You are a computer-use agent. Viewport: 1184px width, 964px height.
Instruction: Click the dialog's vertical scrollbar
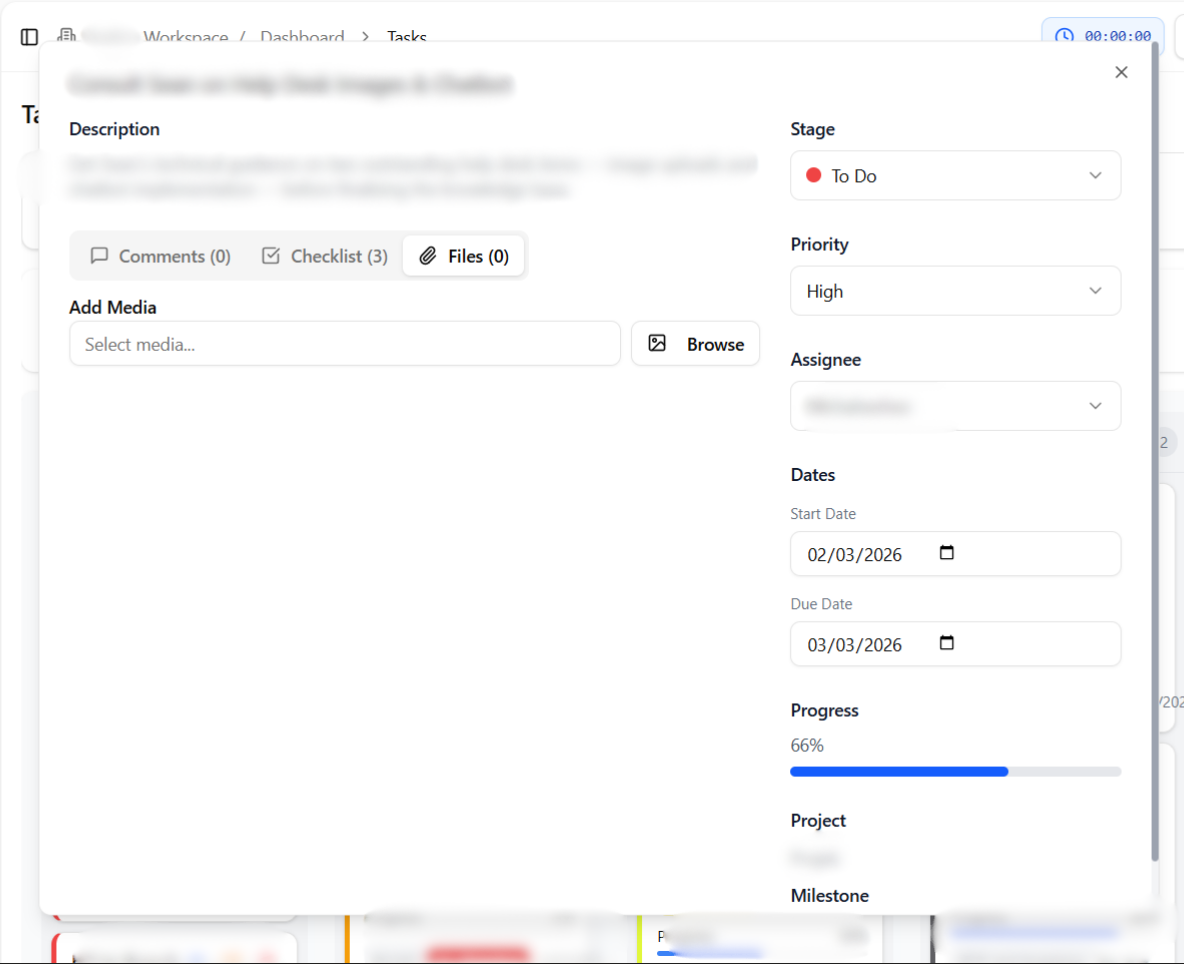pos(1155,450)
